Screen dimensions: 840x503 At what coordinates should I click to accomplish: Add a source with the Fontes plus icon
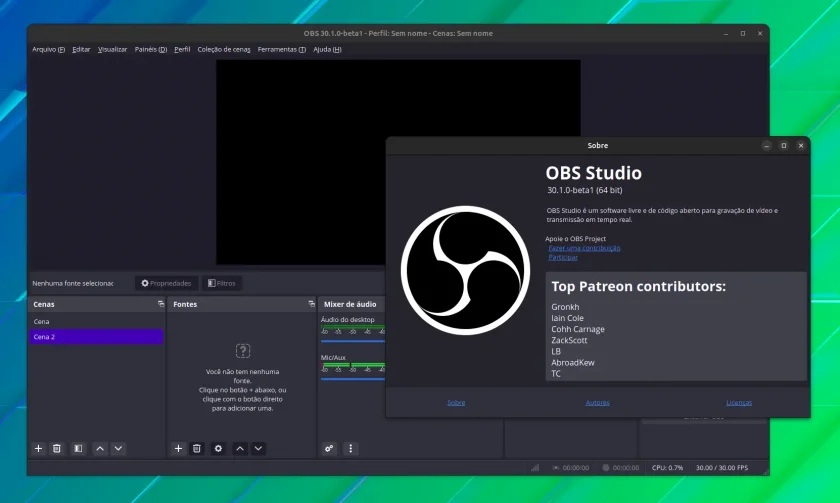click(178, 448)
